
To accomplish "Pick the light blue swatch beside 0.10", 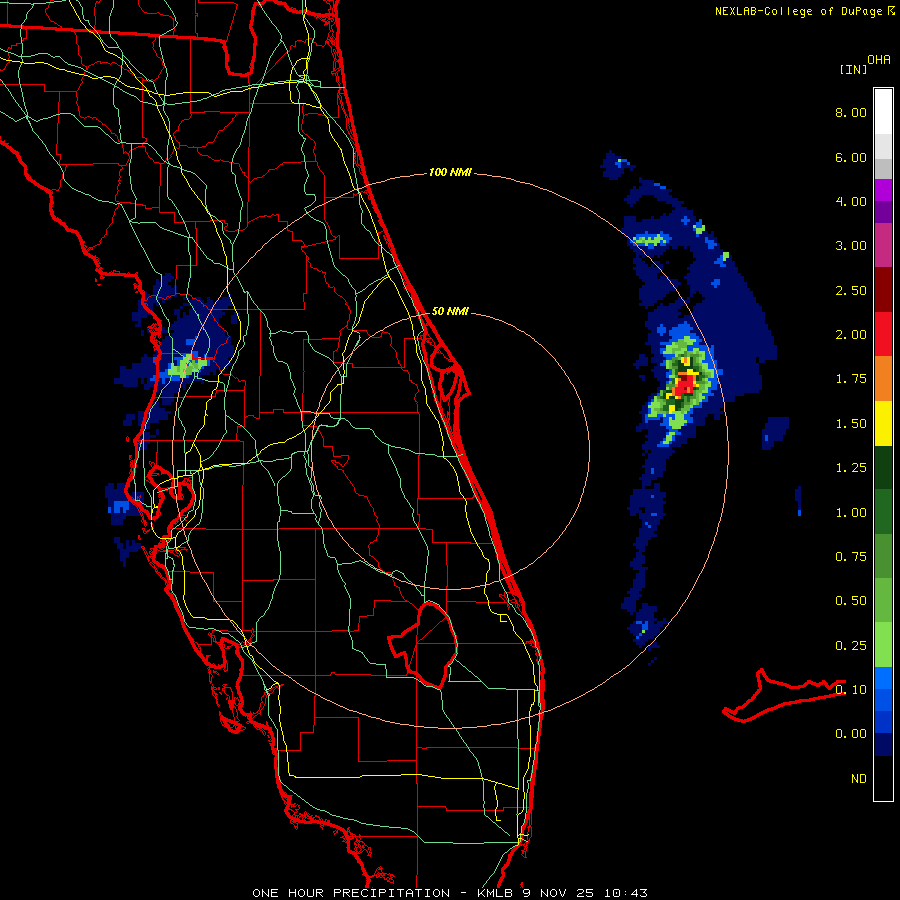I will click(x=883, y=678).
